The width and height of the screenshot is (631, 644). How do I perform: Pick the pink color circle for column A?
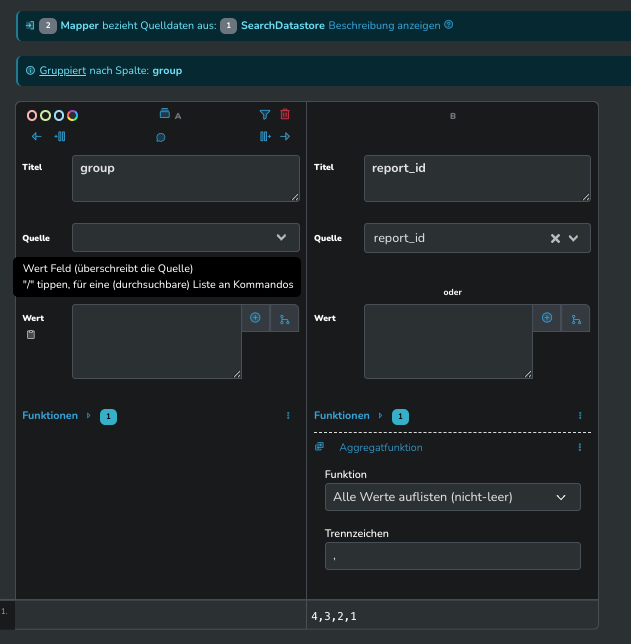point(32,116)
